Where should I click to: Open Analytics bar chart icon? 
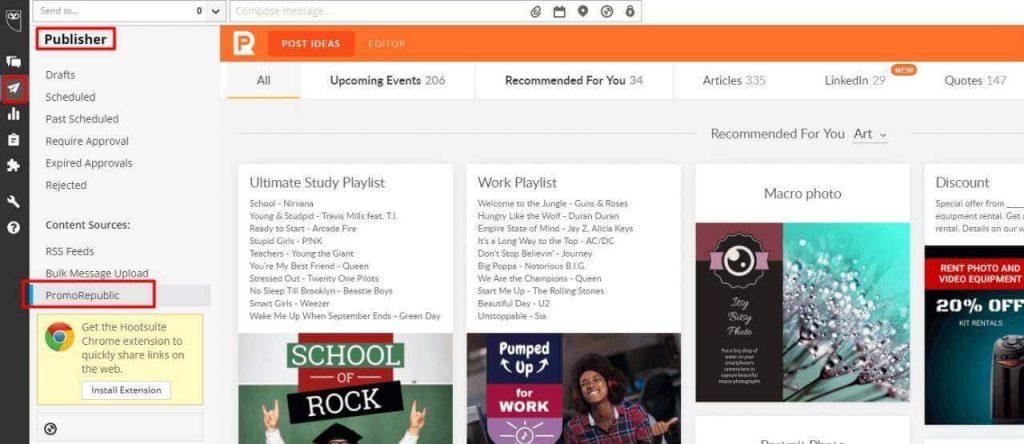[14, 114]
